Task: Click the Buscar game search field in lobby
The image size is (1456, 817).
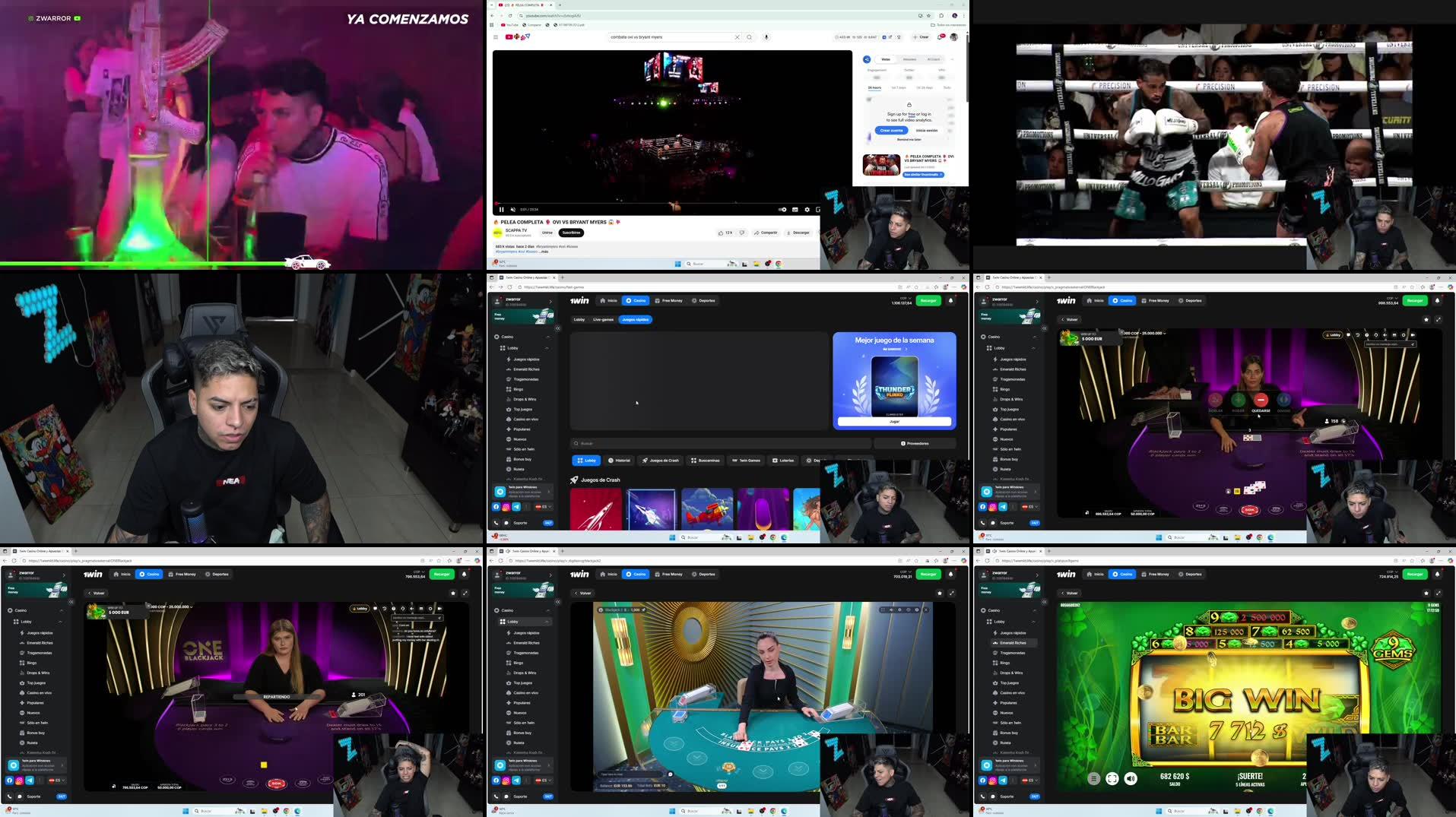Action: 721,444
